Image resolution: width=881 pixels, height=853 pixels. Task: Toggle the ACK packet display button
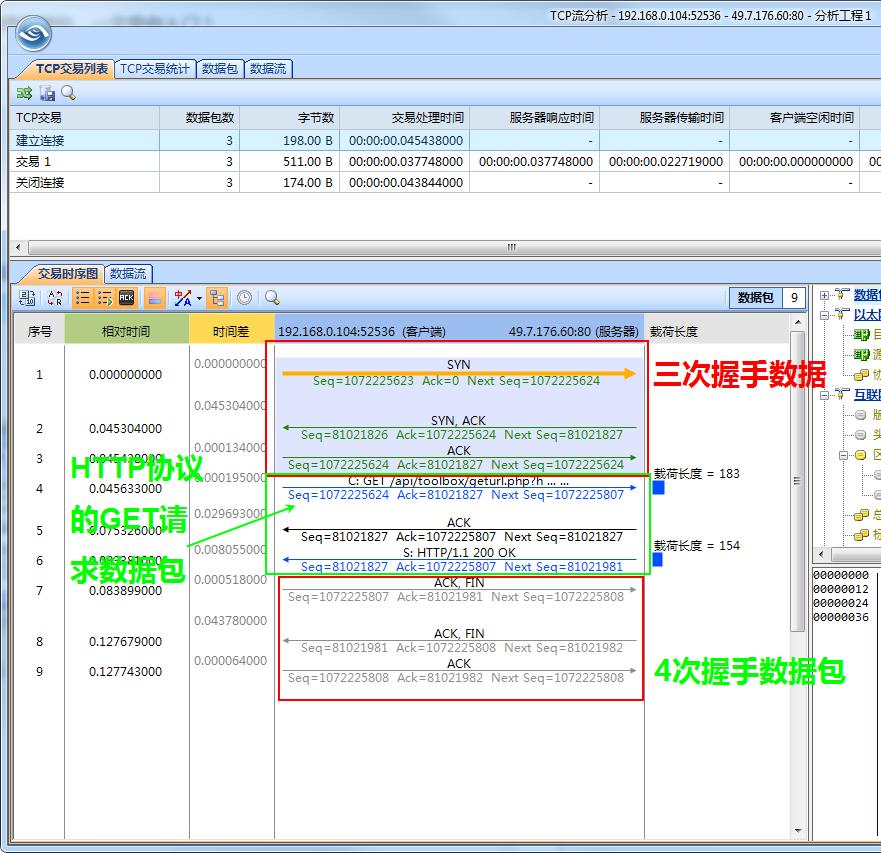tap(125, 297)
